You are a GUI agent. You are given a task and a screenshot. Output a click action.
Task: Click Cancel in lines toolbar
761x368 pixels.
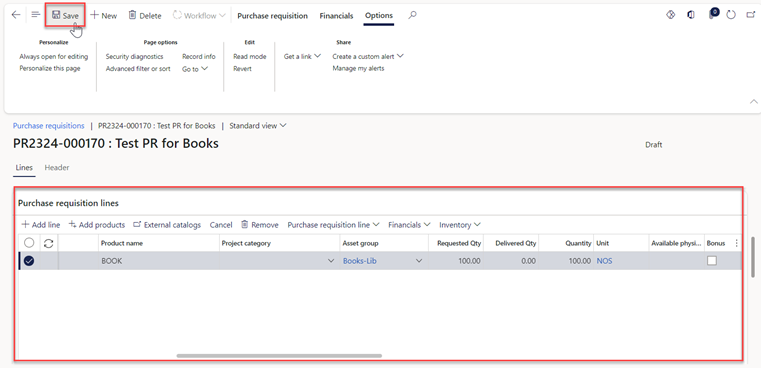coord(221,225)
